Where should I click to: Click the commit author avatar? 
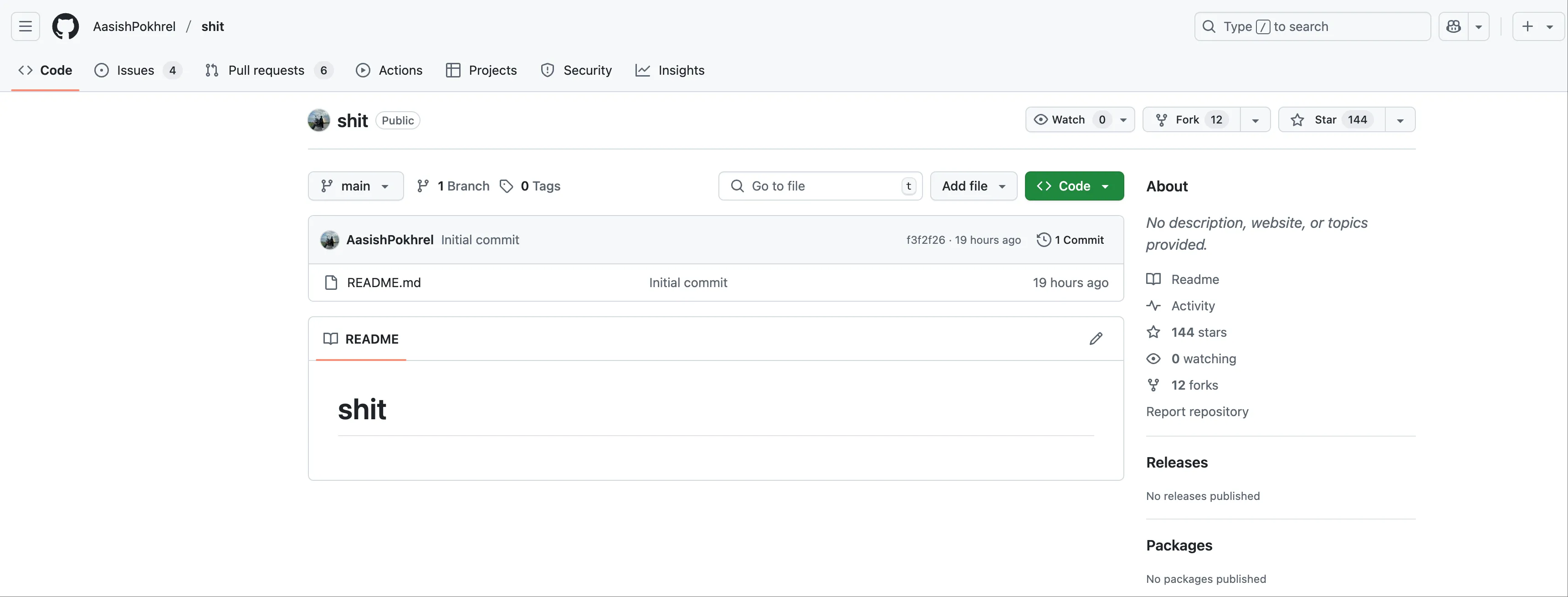329,239
